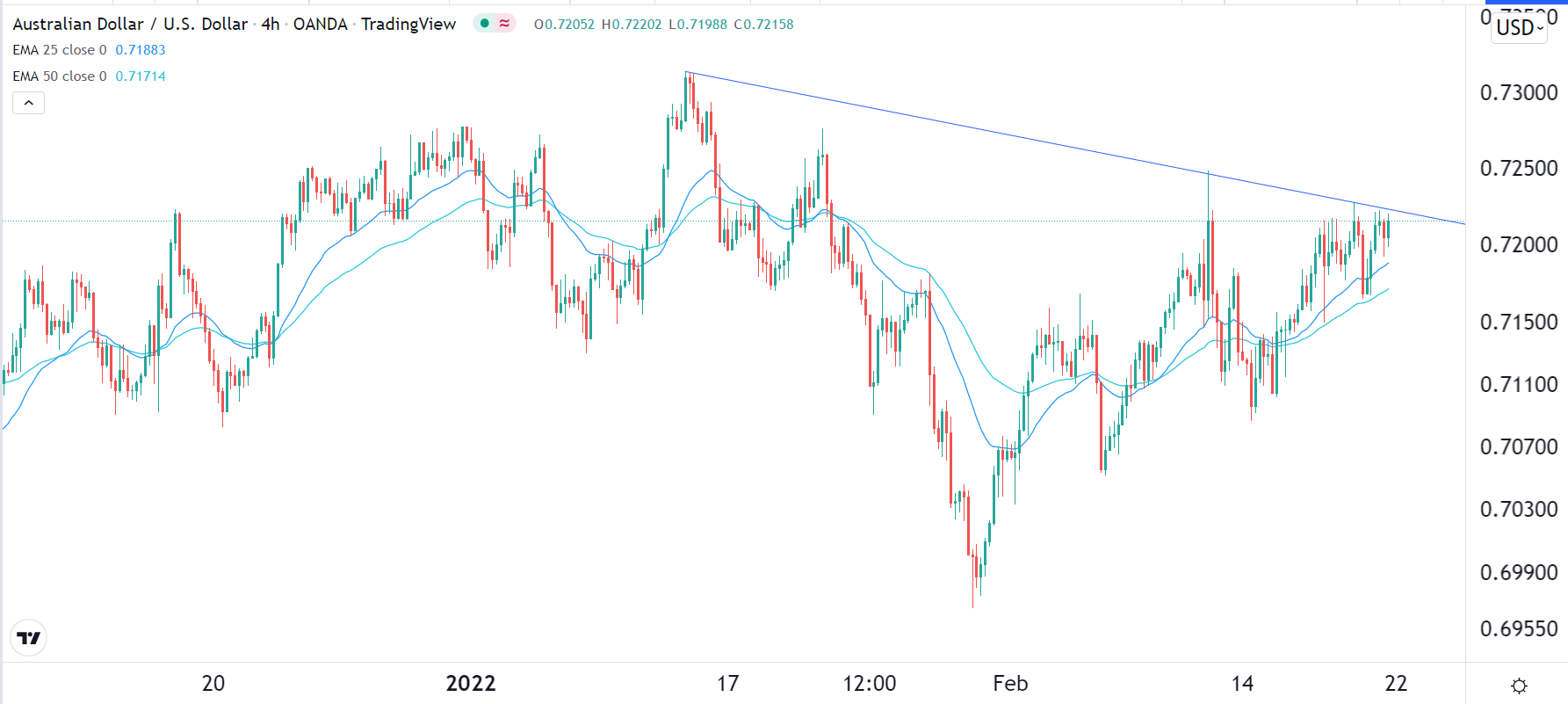Click the 22 date on time axis
The image size is (1568, 704).
[x=1396, y=683]
